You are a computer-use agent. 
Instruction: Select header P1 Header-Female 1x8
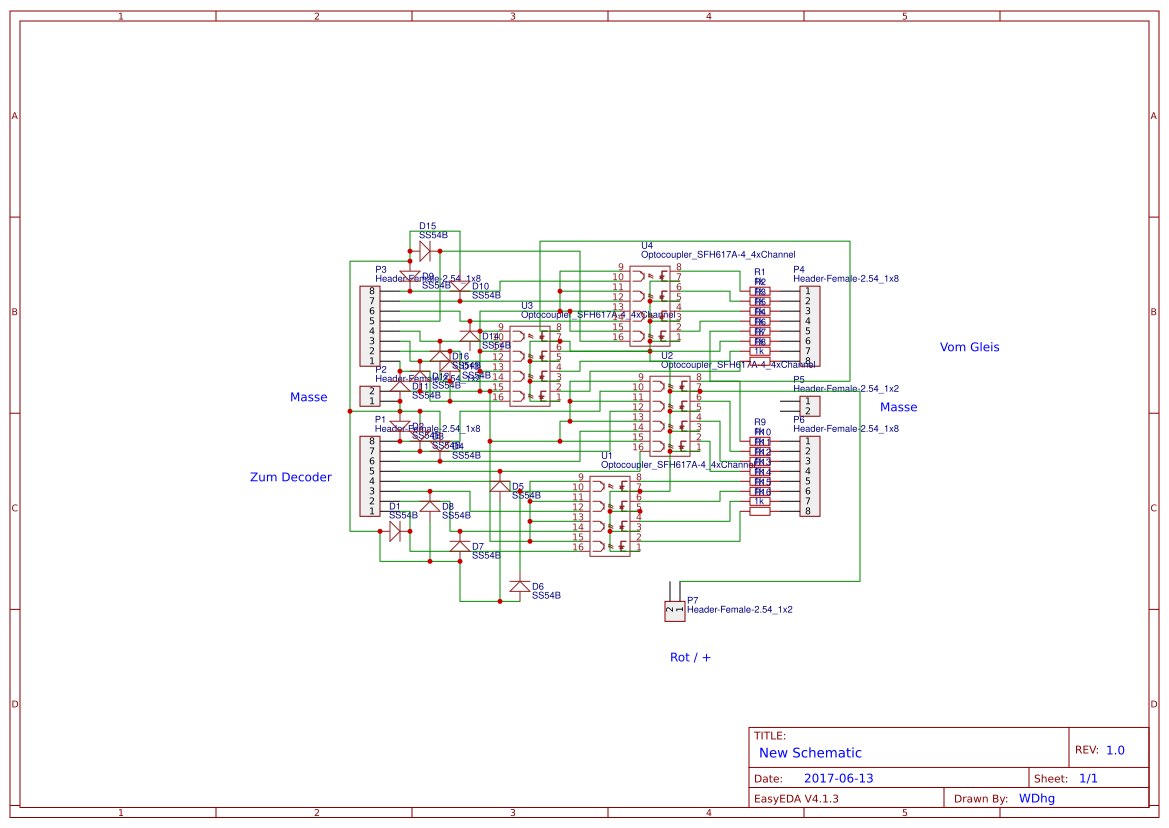coord(370,474)
